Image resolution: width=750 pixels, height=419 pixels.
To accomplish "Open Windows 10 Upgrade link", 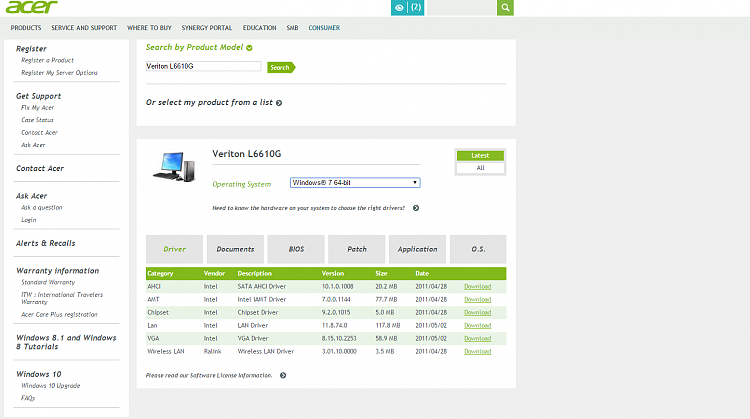I will [51, 386].
